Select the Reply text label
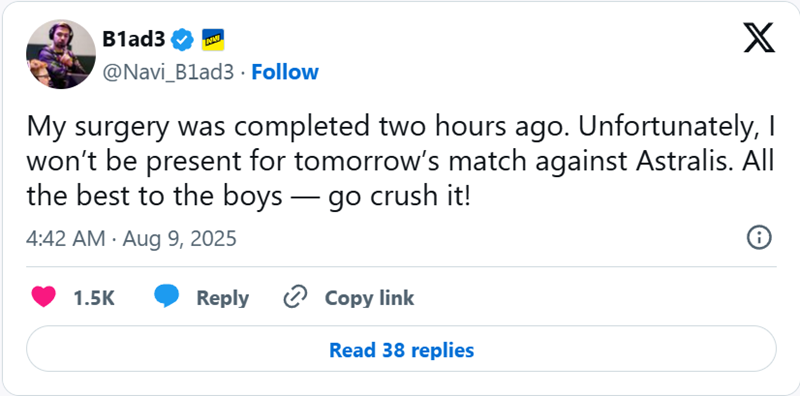Screen dimensions: 800x396 [x=222, y=299]
